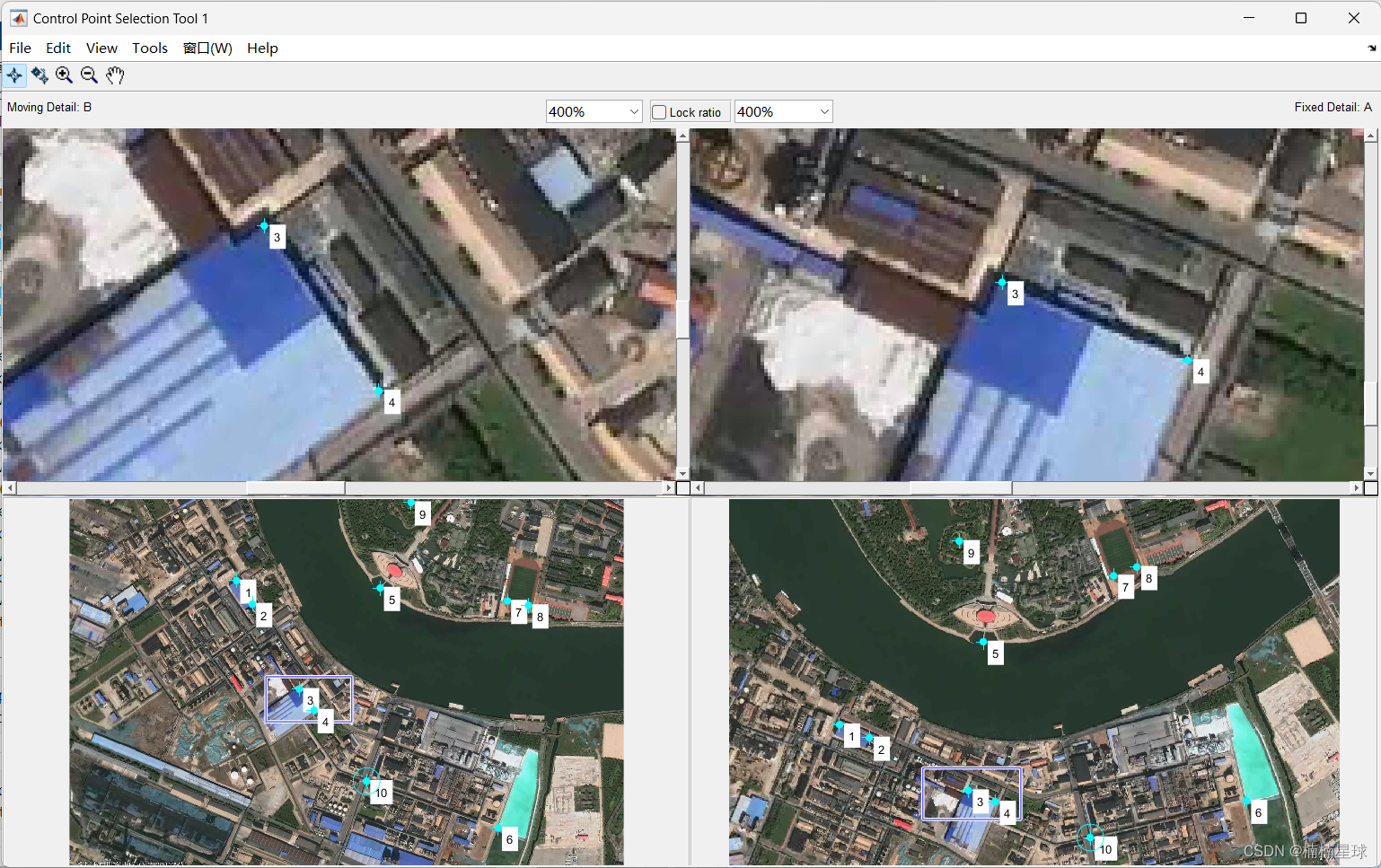The image size is (1381, 868).
Task: Toggle the Lock ratio checkbox
Action: click(659, 112)
